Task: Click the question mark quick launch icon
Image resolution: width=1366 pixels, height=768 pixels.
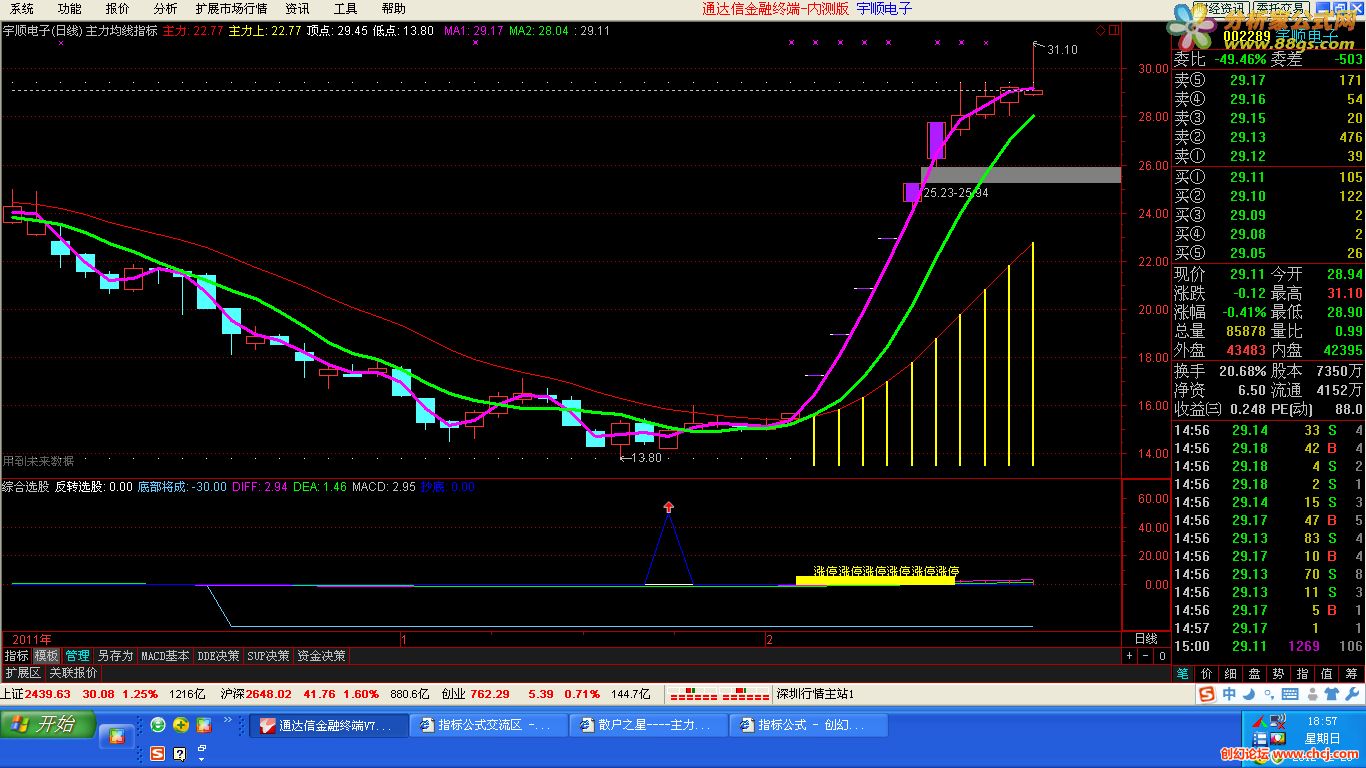Action: coord(181,753)
